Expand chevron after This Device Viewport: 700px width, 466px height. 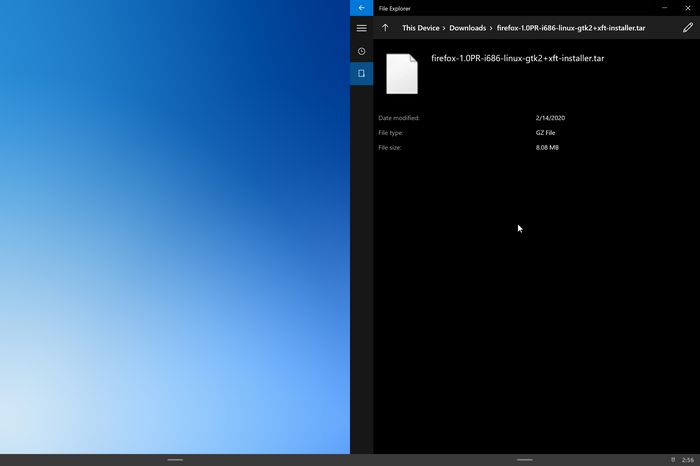tap(444, 28)
